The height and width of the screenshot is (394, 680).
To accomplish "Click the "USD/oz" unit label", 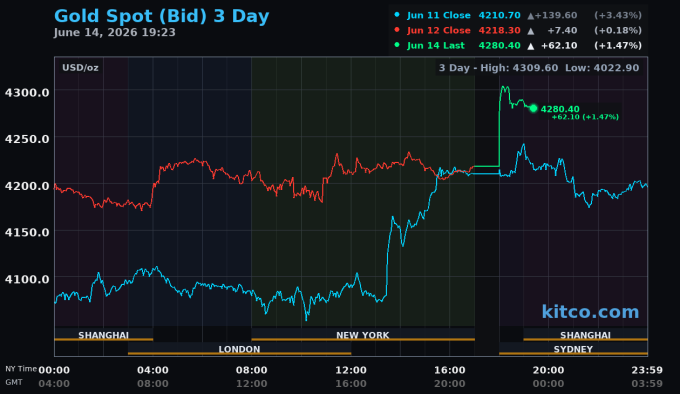I will [x=80, y=68].
